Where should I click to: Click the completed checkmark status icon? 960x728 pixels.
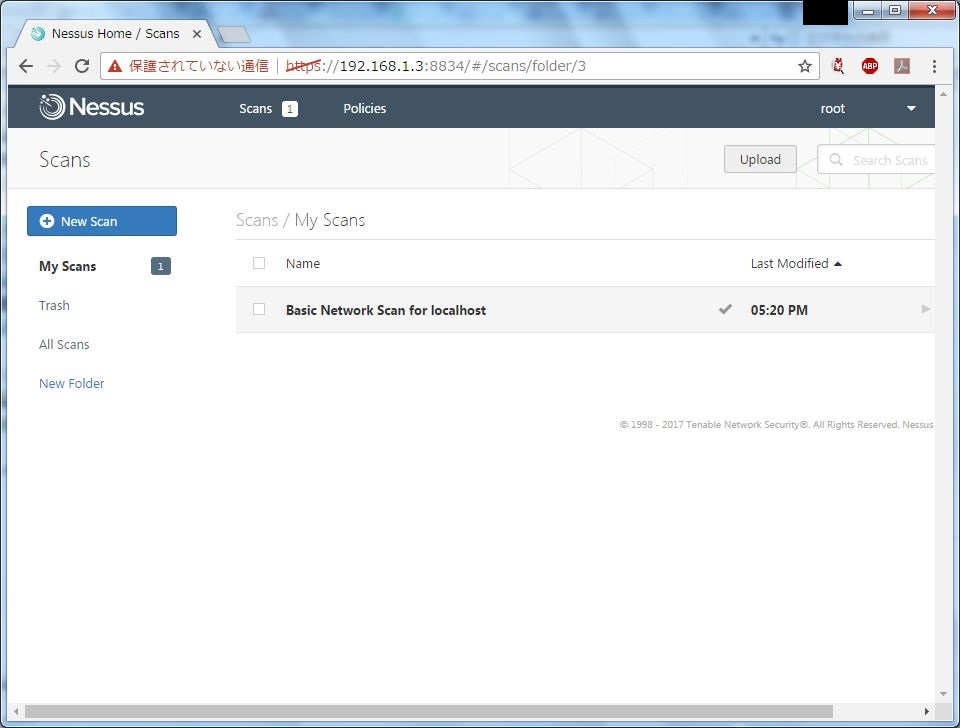tap(725, 309)
